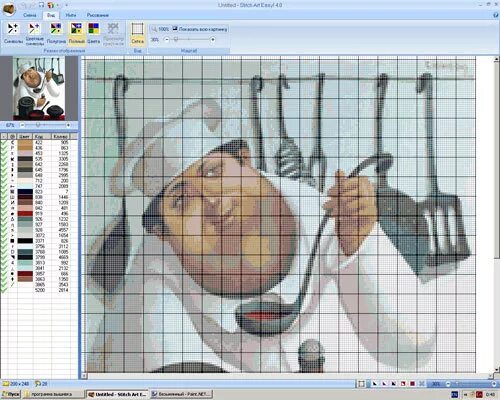Increase preview panel zoom with plus
This screenshot has width=500, height=400.
[x=68, y=125]
